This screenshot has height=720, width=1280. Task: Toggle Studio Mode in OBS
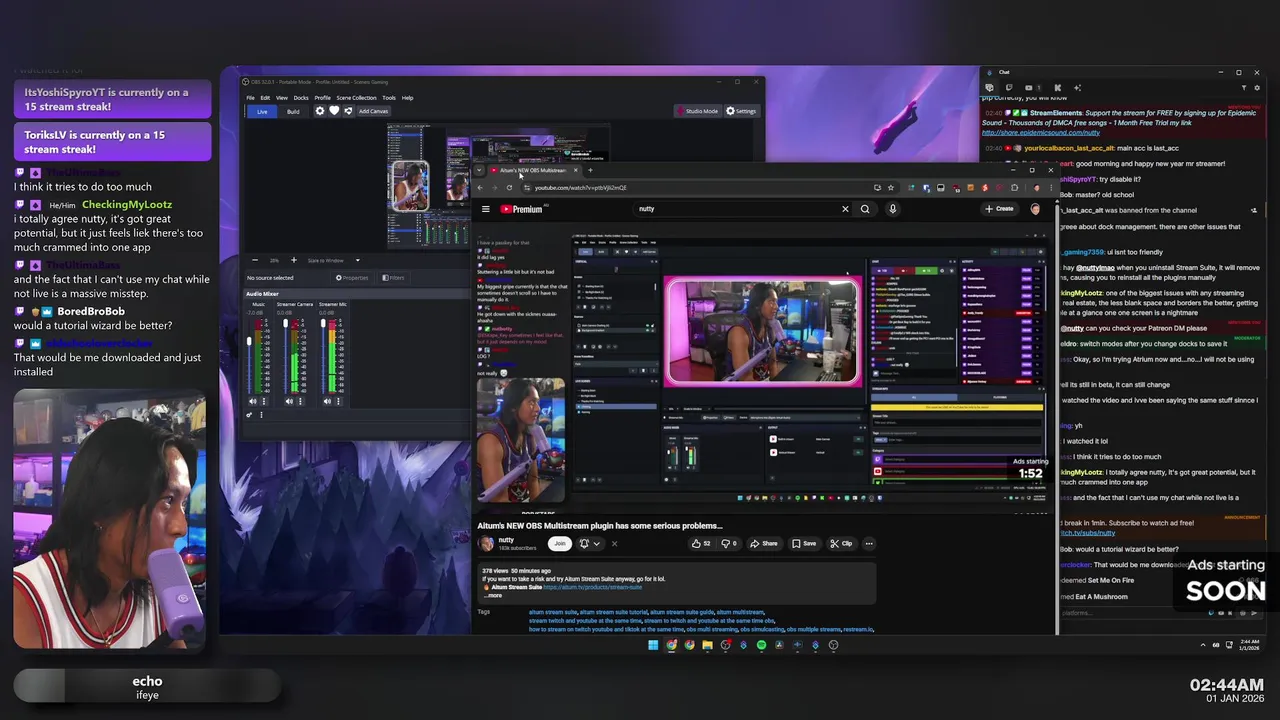pos(698,111)
